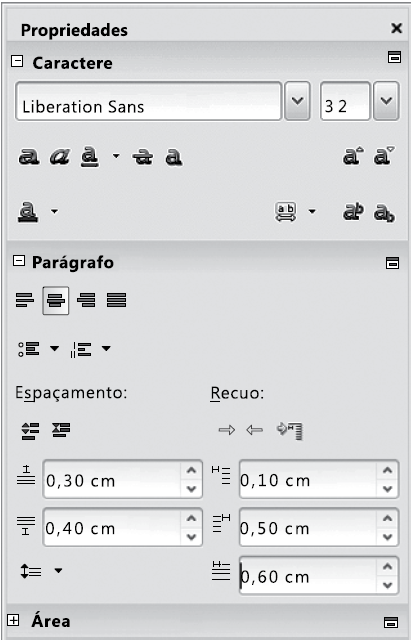Select justified paragraph alignment

(x=116, y=300)
